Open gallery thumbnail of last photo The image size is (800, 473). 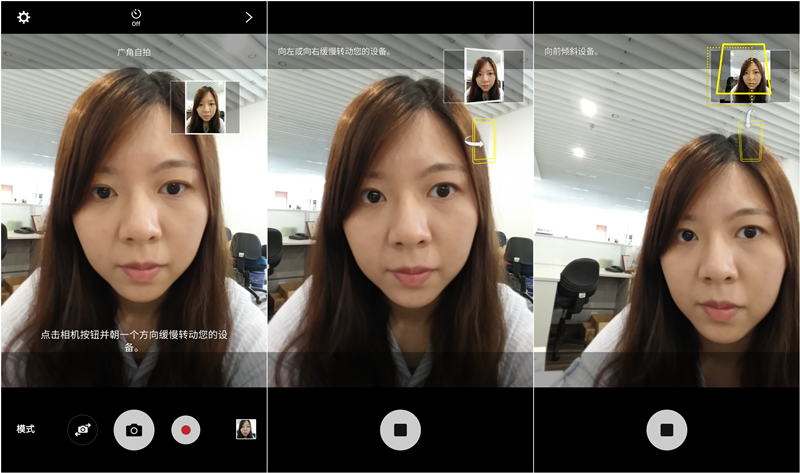click(x=246, y=429)
